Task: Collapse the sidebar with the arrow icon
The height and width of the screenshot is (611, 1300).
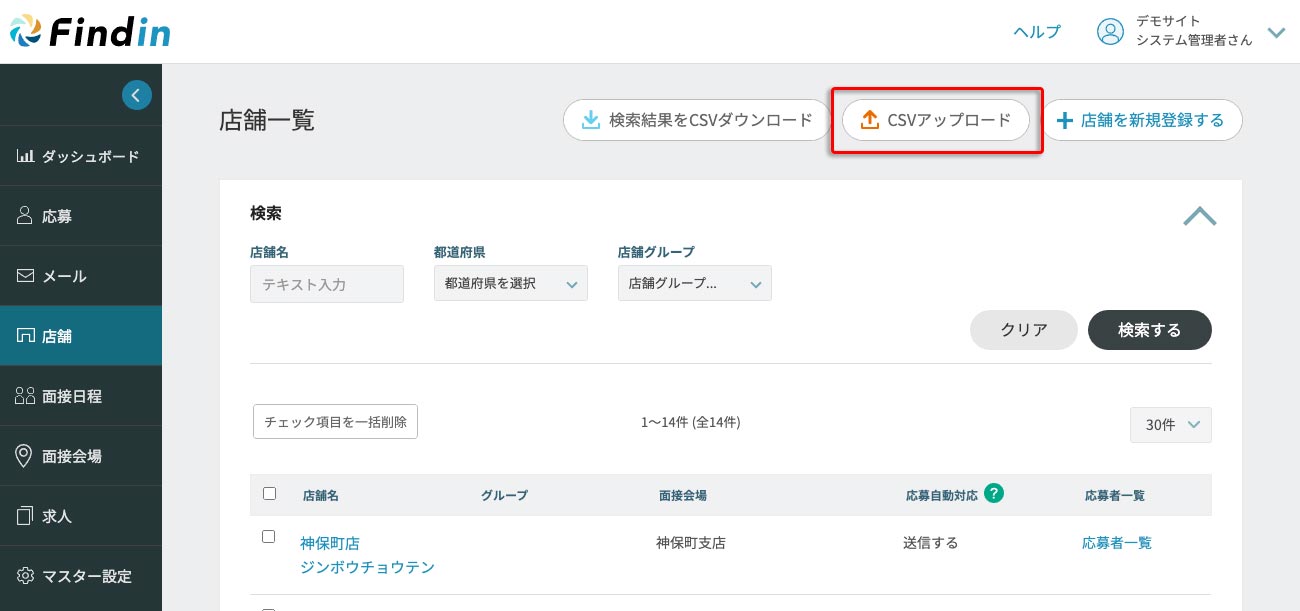Action: coord(137,95)
